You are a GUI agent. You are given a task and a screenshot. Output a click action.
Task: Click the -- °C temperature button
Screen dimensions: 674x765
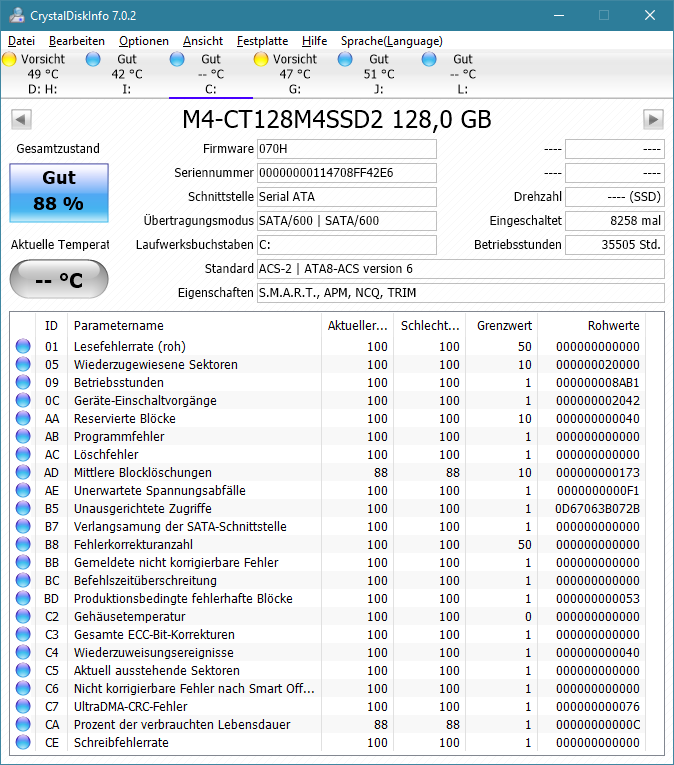59,279
